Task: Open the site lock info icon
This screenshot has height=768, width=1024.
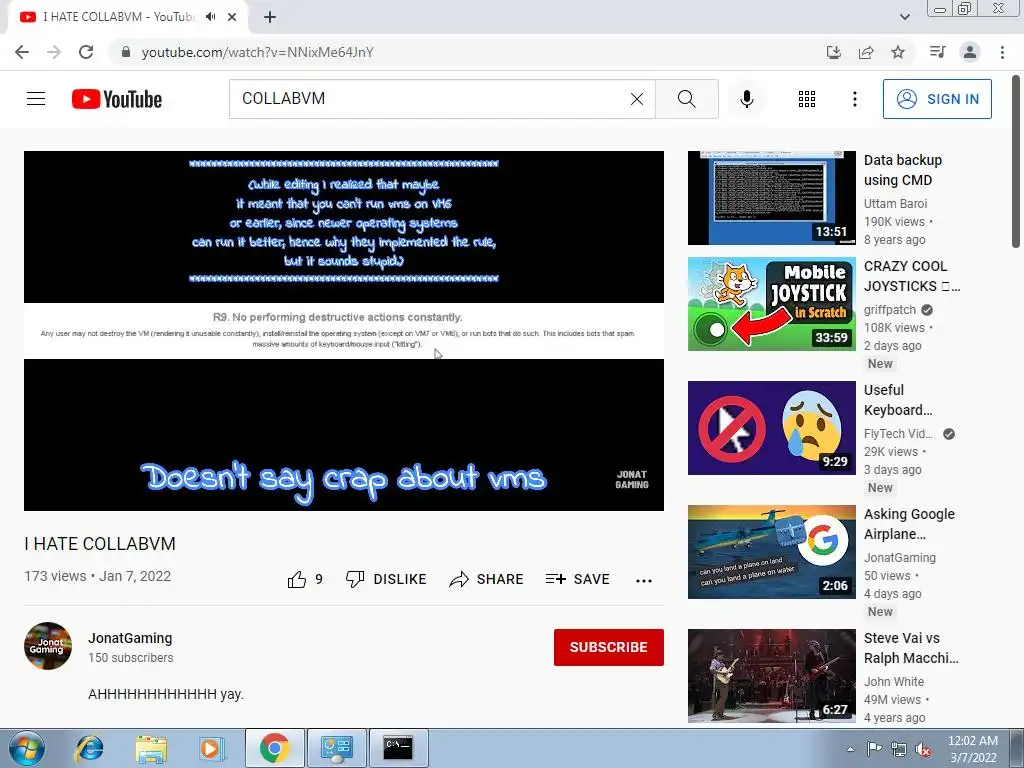Action: pos(126,52)
